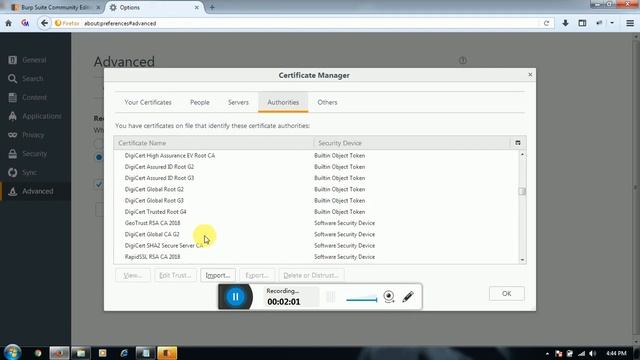Click the Import... button
Viewport: 640px width, 360px height.
[x=218, y=276]
